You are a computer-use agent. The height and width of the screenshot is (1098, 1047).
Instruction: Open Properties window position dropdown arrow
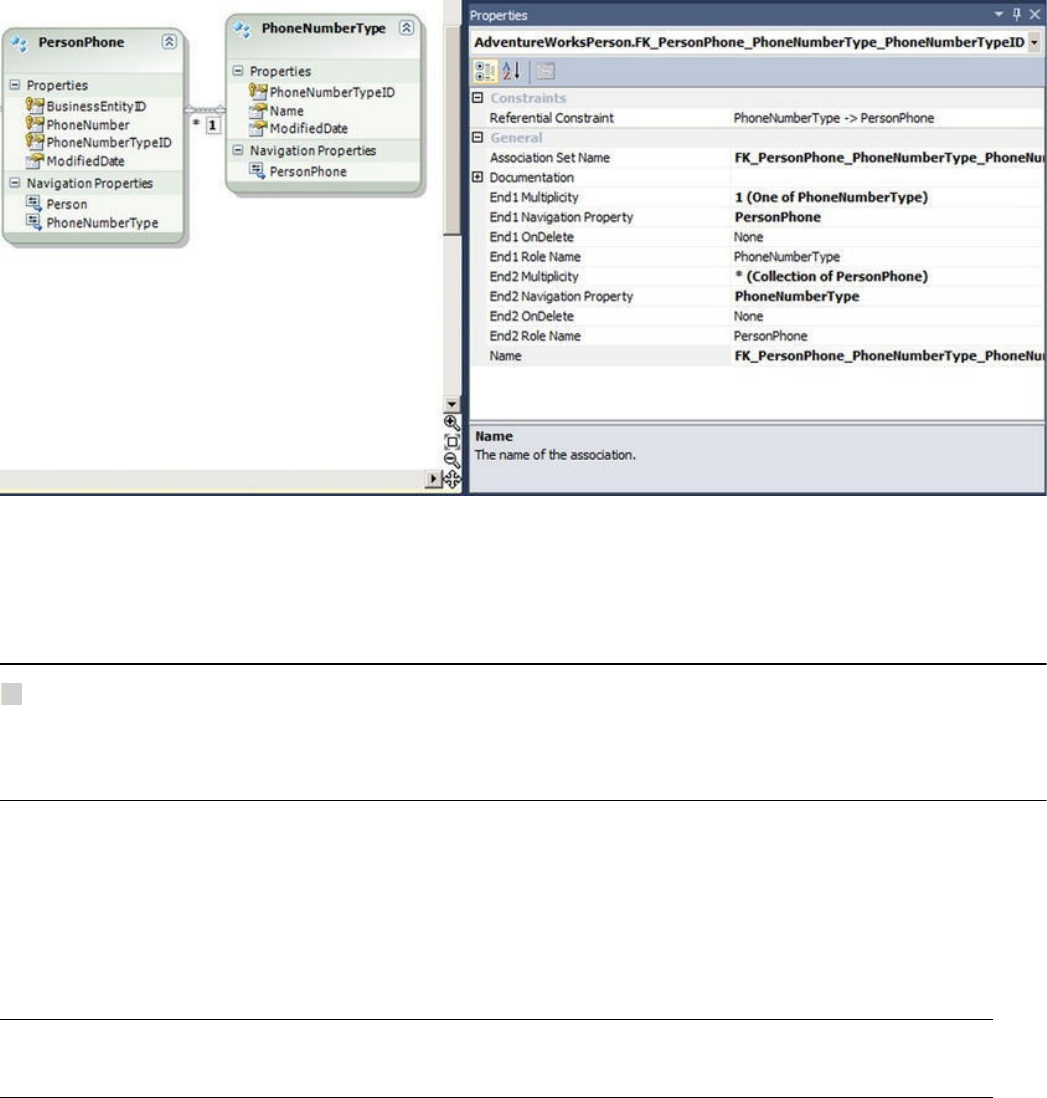click(999, 14)
